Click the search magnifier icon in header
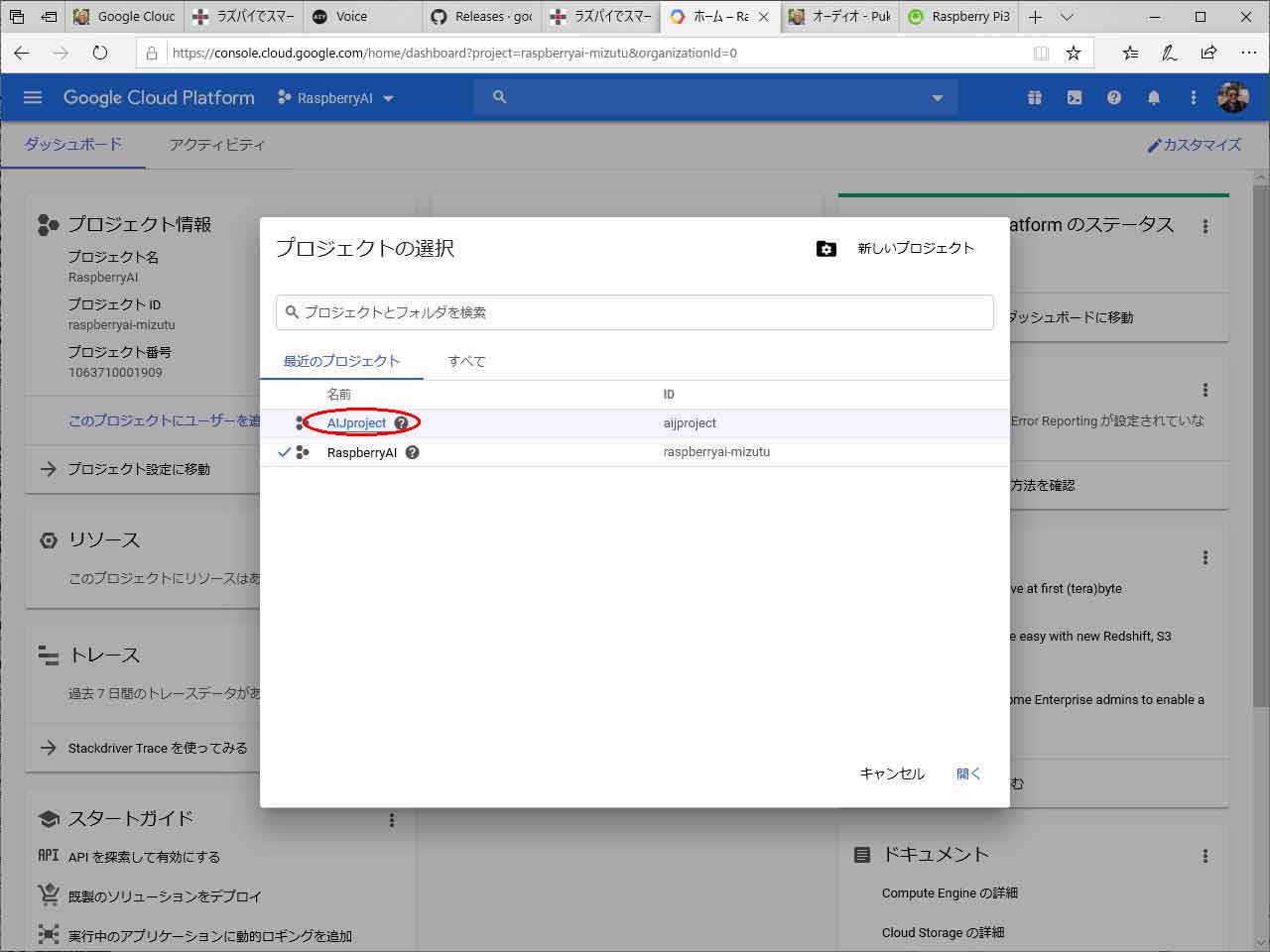The width and height of the screenshot is (1270, 952). pos(500,97)
